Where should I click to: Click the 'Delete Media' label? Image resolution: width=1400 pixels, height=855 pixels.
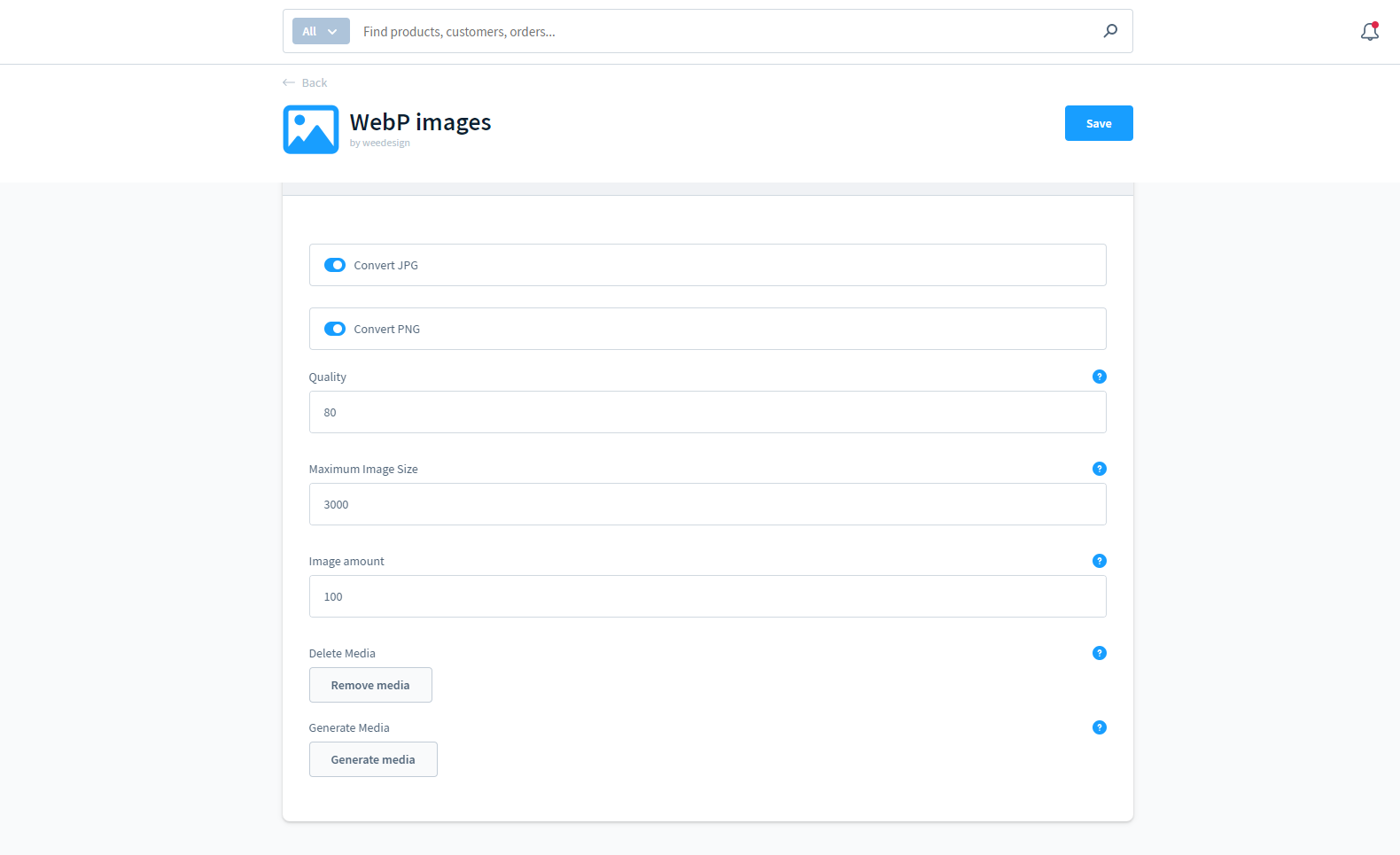342,653
